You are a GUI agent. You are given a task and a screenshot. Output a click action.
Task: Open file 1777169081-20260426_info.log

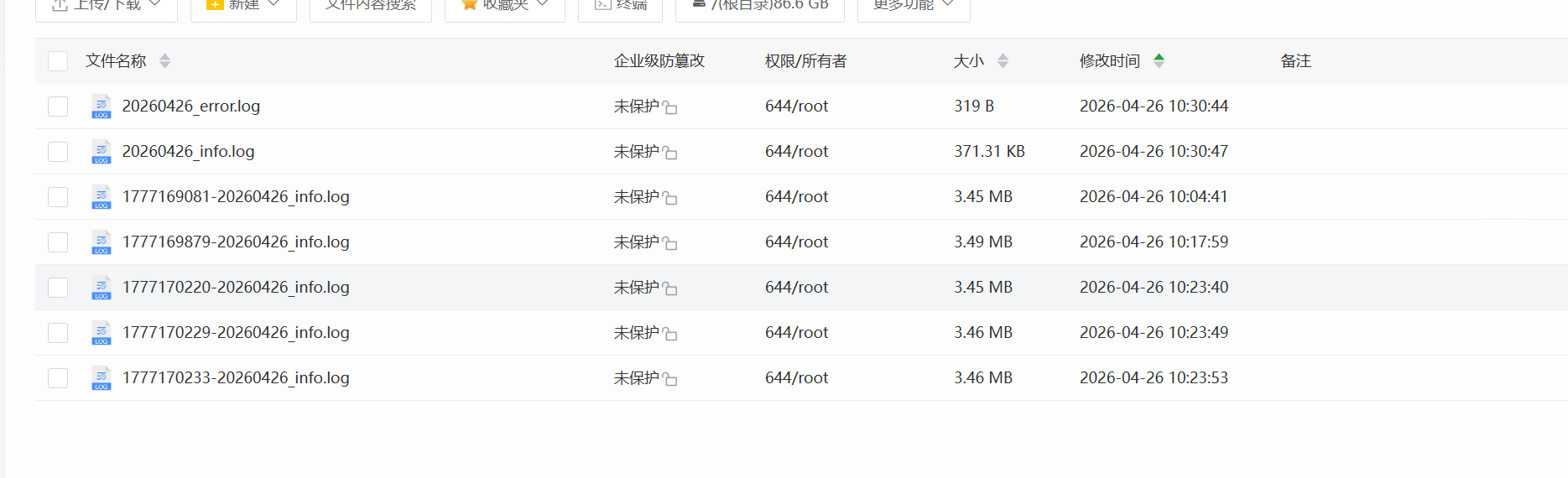pos(236,197)
